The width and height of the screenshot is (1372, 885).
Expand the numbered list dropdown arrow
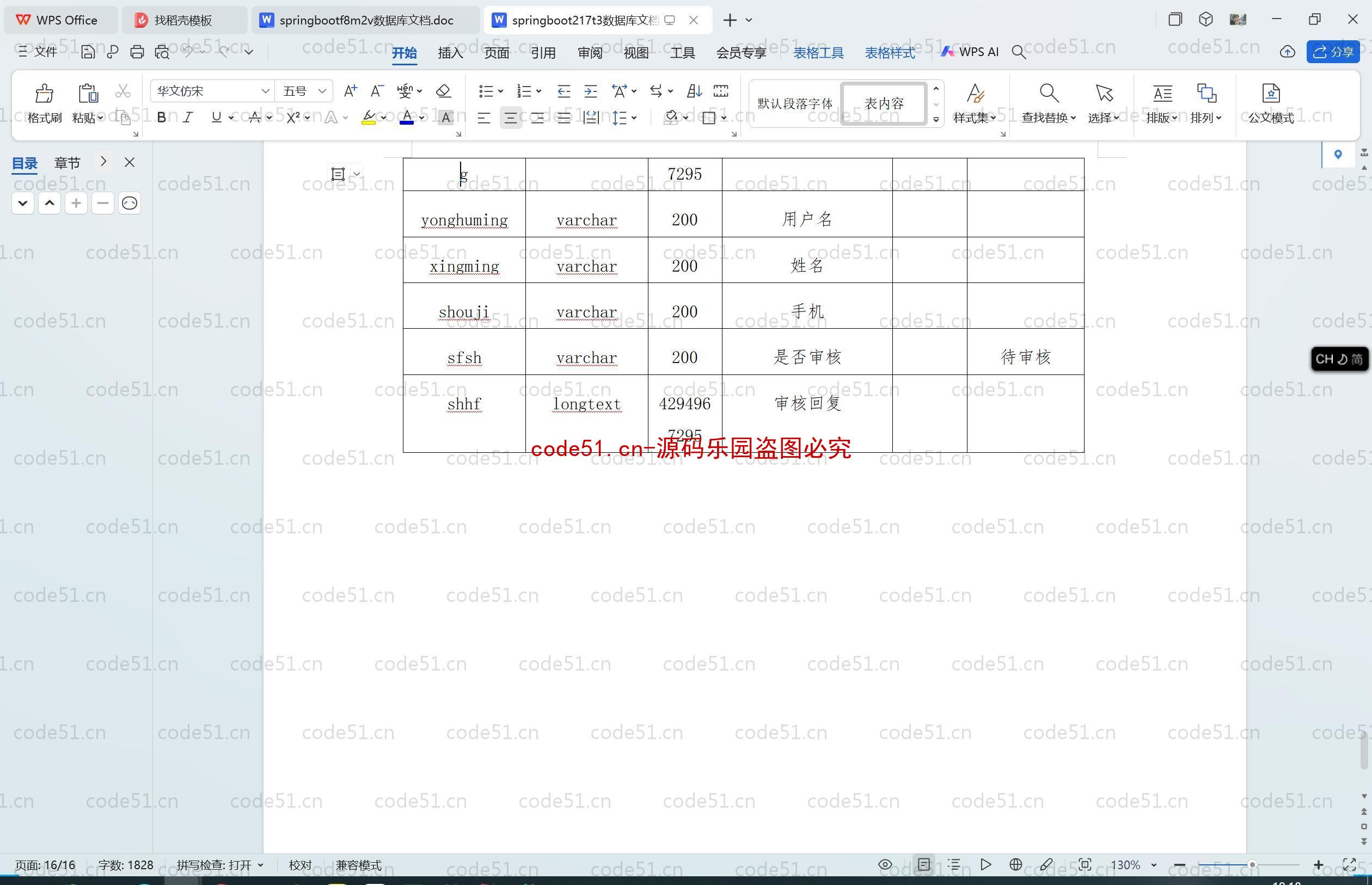(x=538, y=91)
